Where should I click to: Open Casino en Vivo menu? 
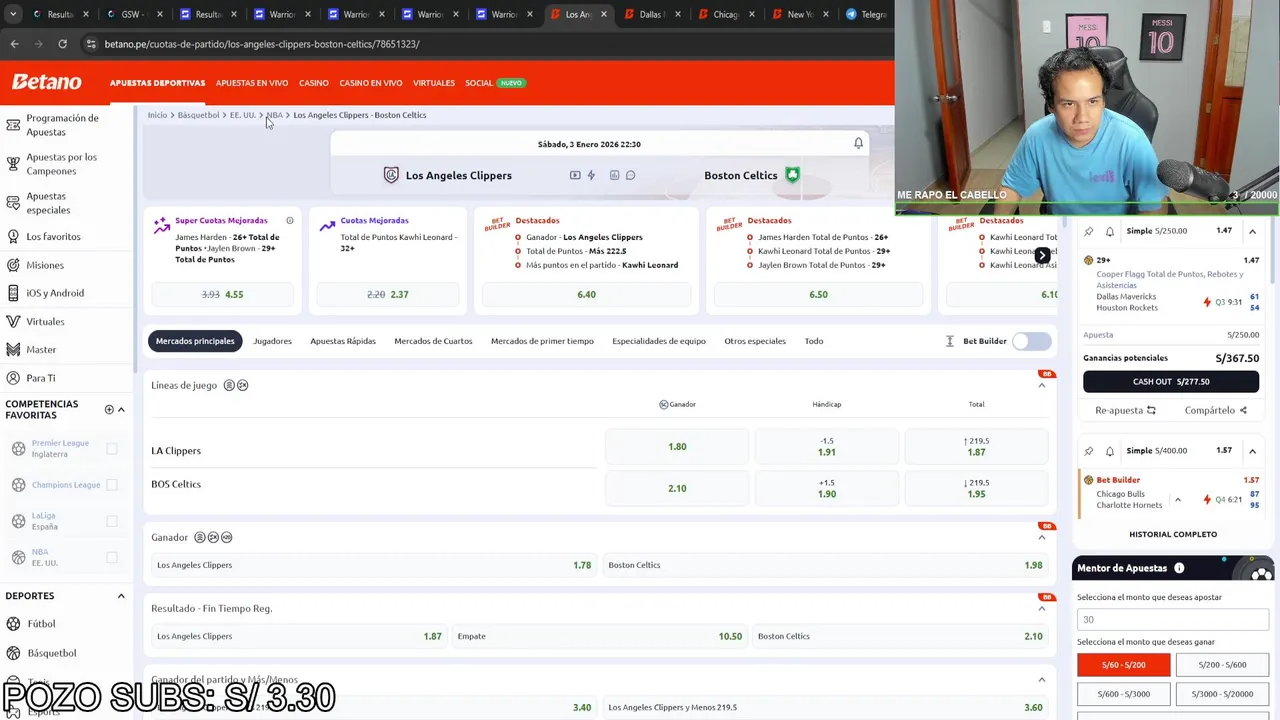click(x=371, y=83)
